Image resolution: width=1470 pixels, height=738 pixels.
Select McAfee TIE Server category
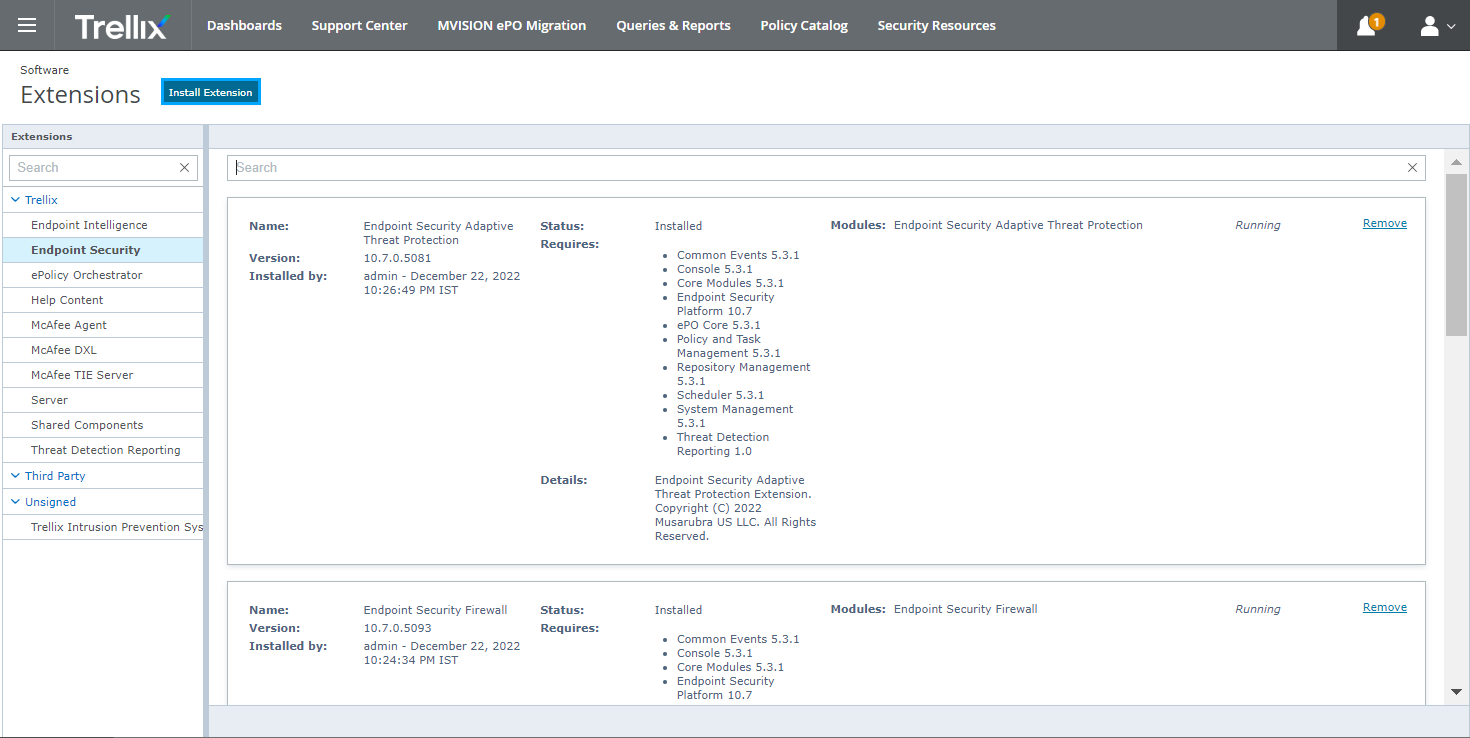coord(103,375)
